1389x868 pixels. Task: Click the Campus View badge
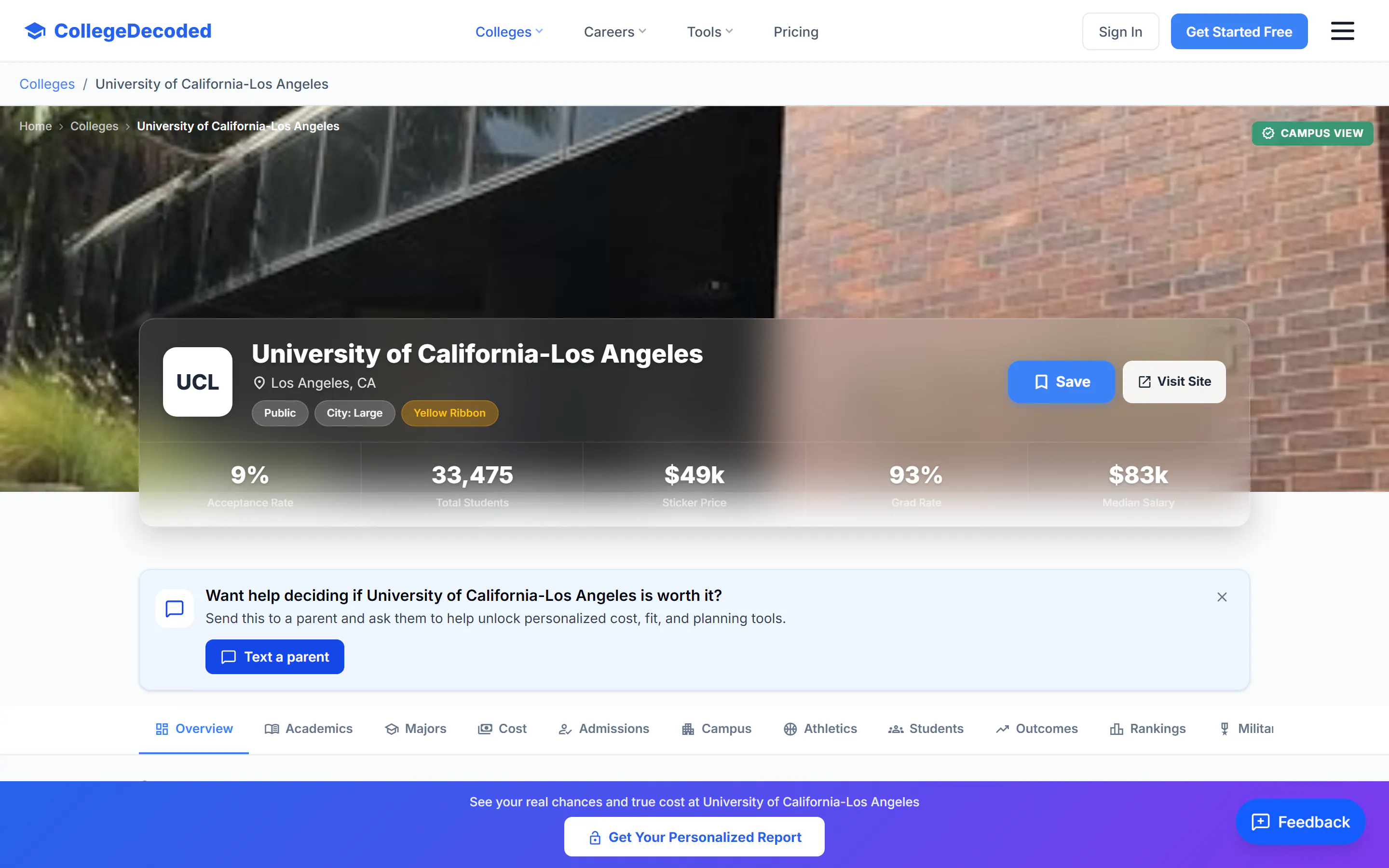click(x=1313, y=133)
